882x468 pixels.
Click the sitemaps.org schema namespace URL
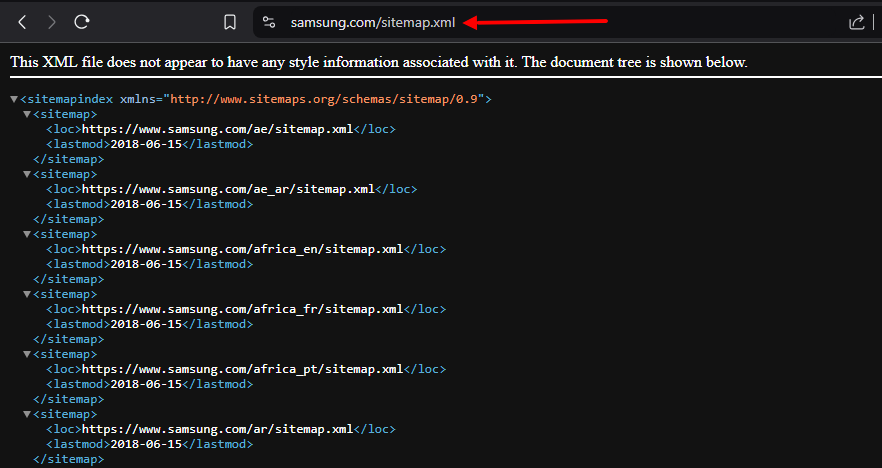[324, 99]
